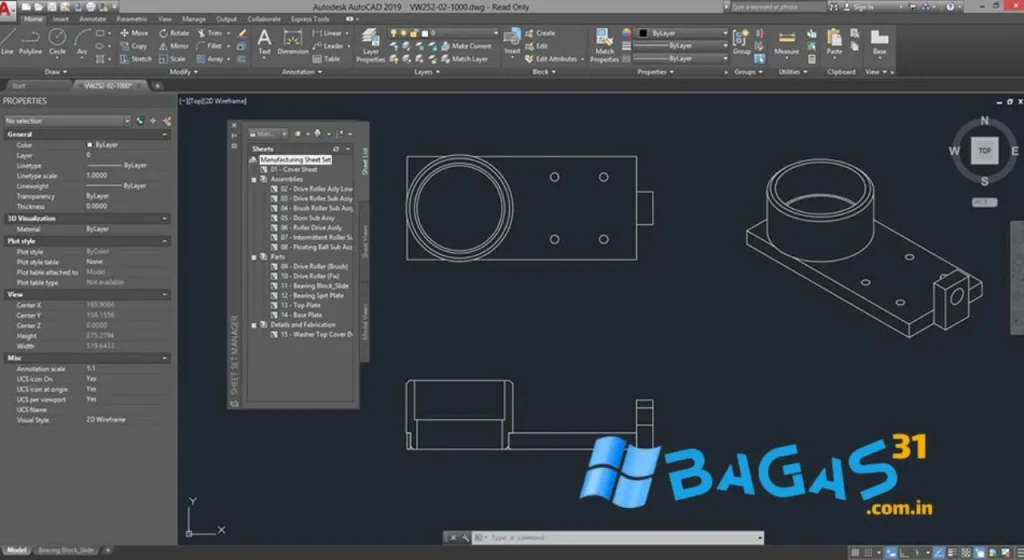Open Layer Properties manager
The image size is (1024, 560).
tap(370, 45)
